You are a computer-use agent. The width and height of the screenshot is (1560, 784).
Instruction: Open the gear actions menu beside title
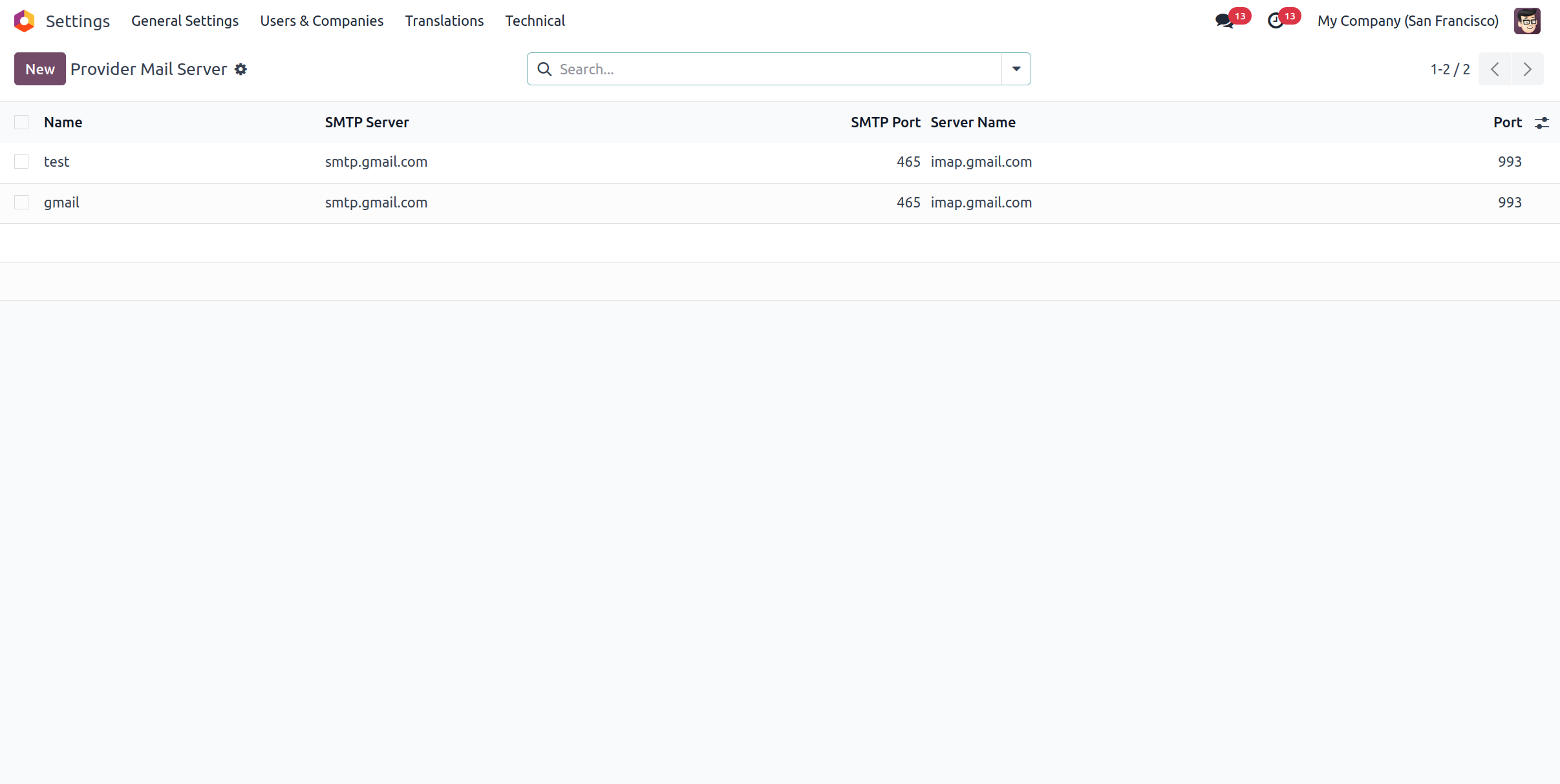click(240, 69)
